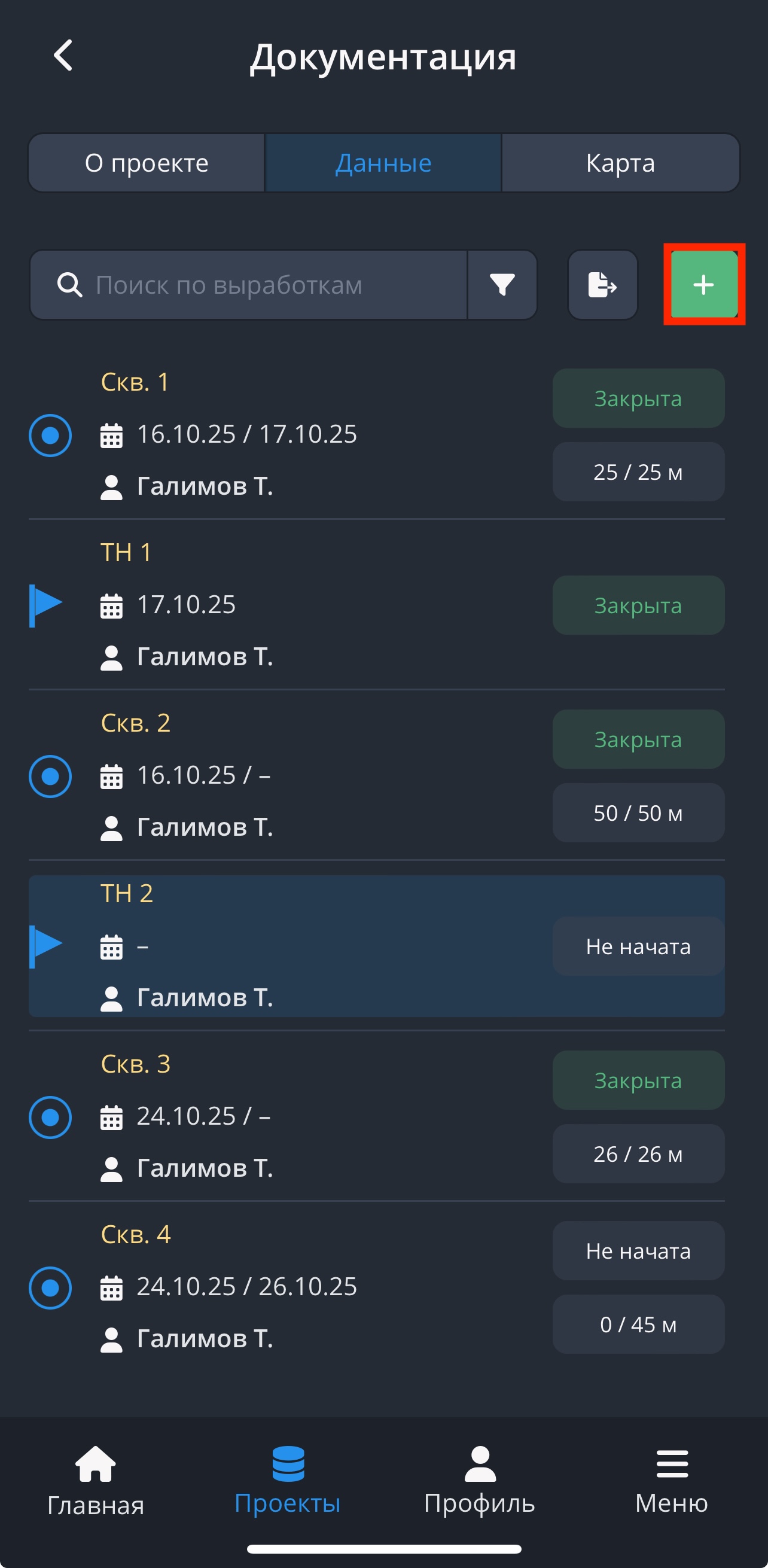Tap the Закрыта status of ТН 1
The height and width of the screenshot is (1568, 768).
point(638,605)
